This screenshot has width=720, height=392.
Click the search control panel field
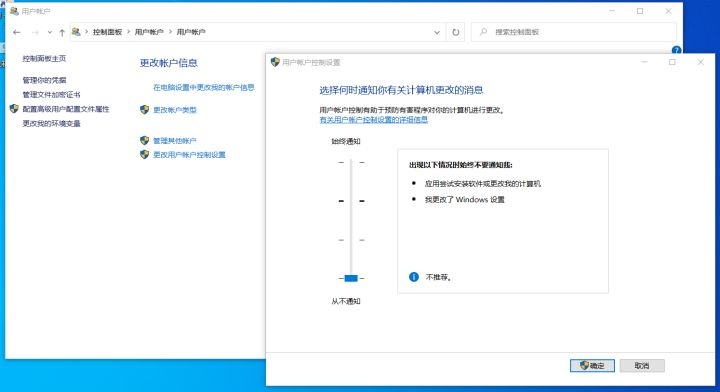click(574, 32)
